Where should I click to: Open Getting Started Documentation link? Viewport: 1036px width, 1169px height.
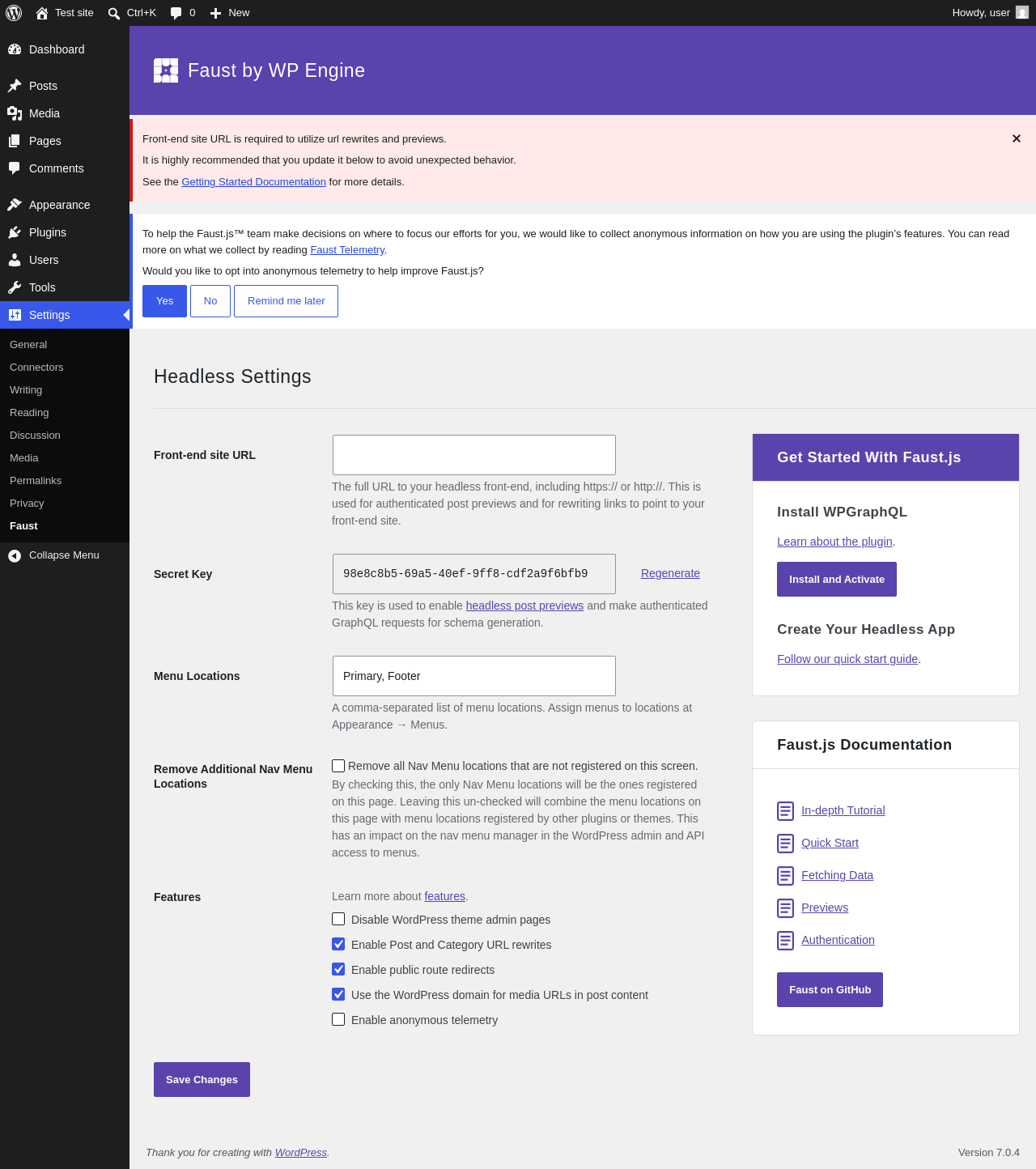pos(253,182)
